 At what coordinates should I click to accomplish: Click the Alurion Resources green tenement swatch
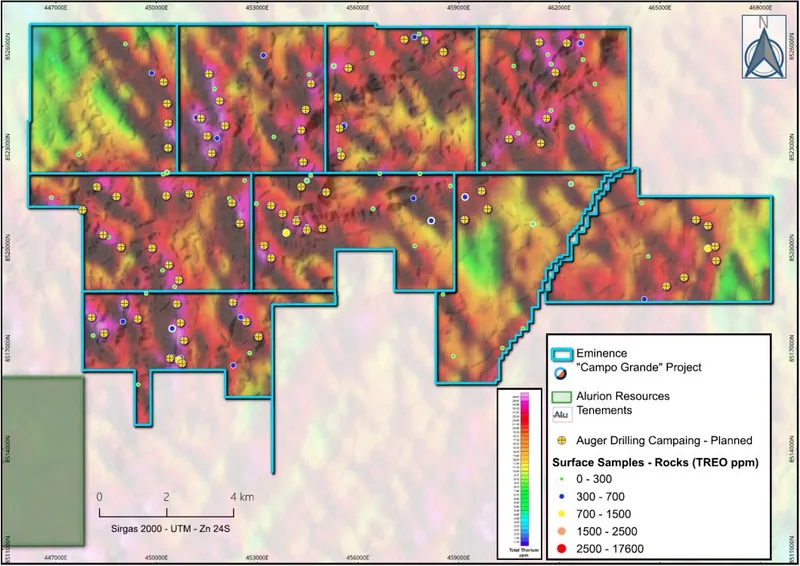tap(561, 397)
